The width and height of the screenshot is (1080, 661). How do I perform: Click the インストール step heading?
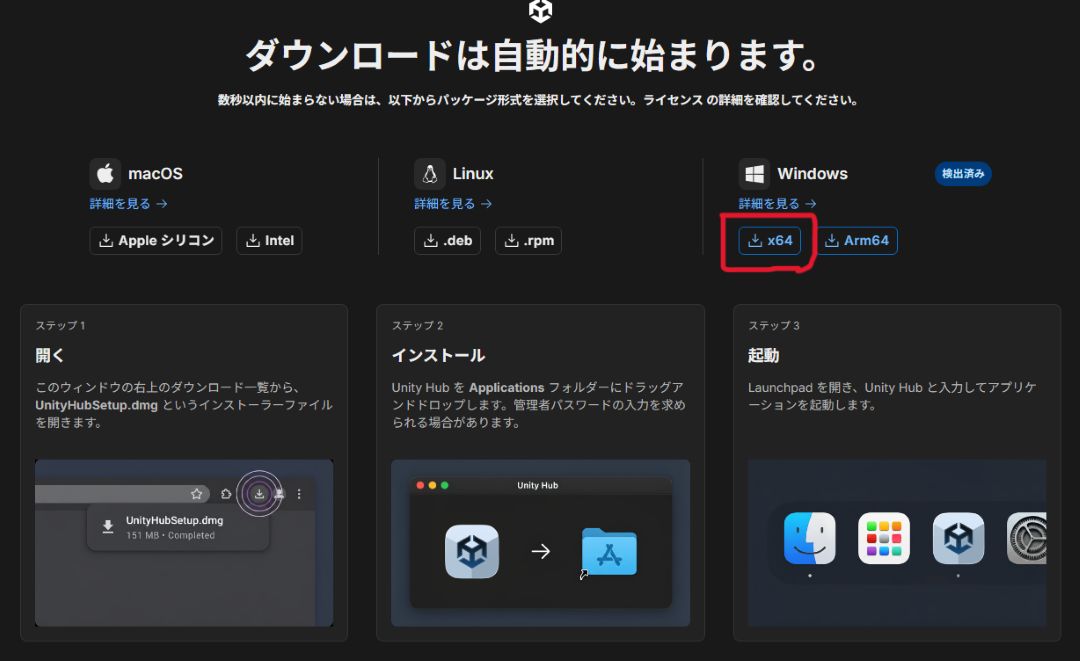tap(438, 355)
